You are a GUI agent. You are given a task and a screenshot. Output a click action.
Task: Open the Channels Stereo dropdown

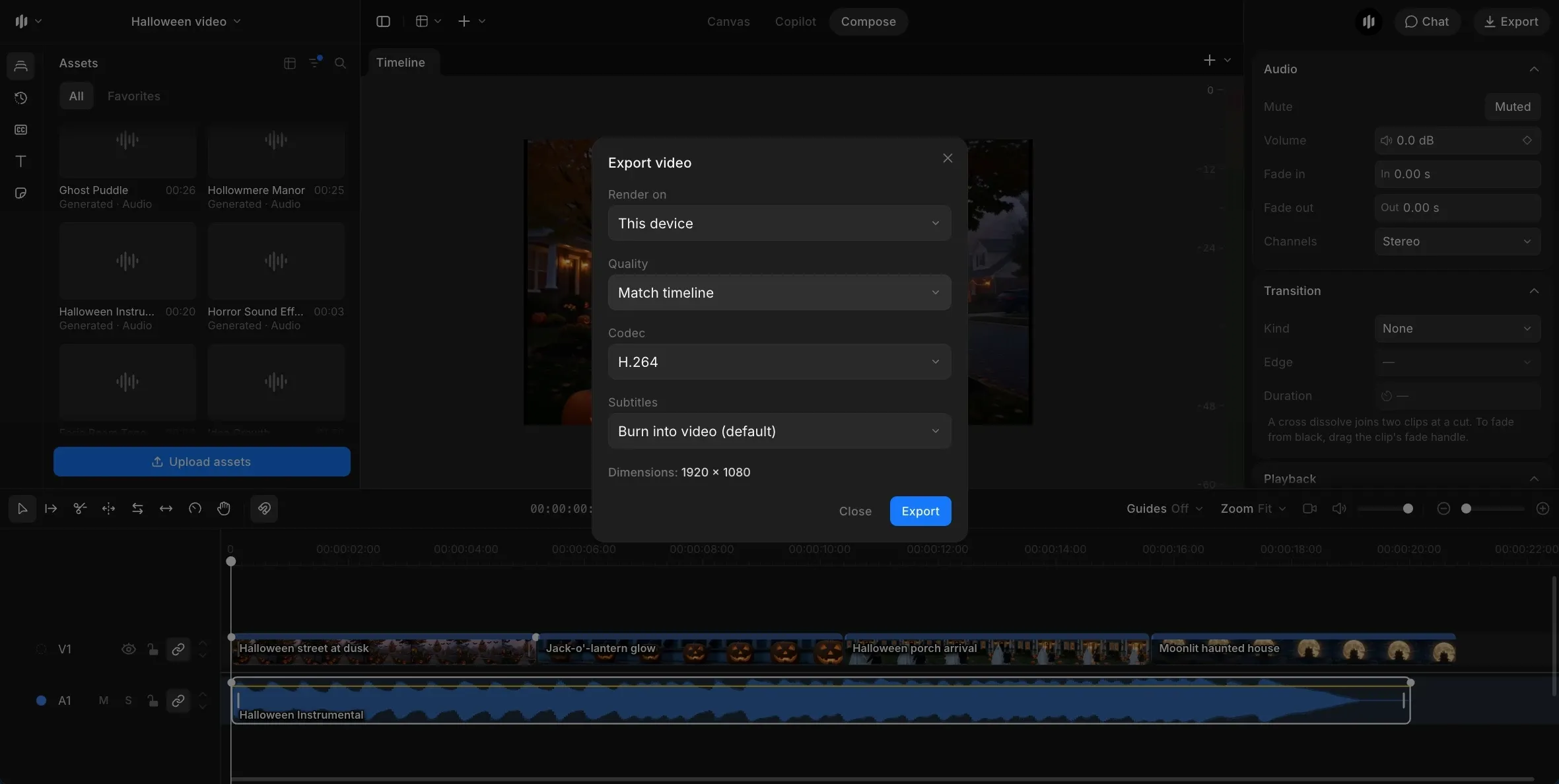(1457, 242)
